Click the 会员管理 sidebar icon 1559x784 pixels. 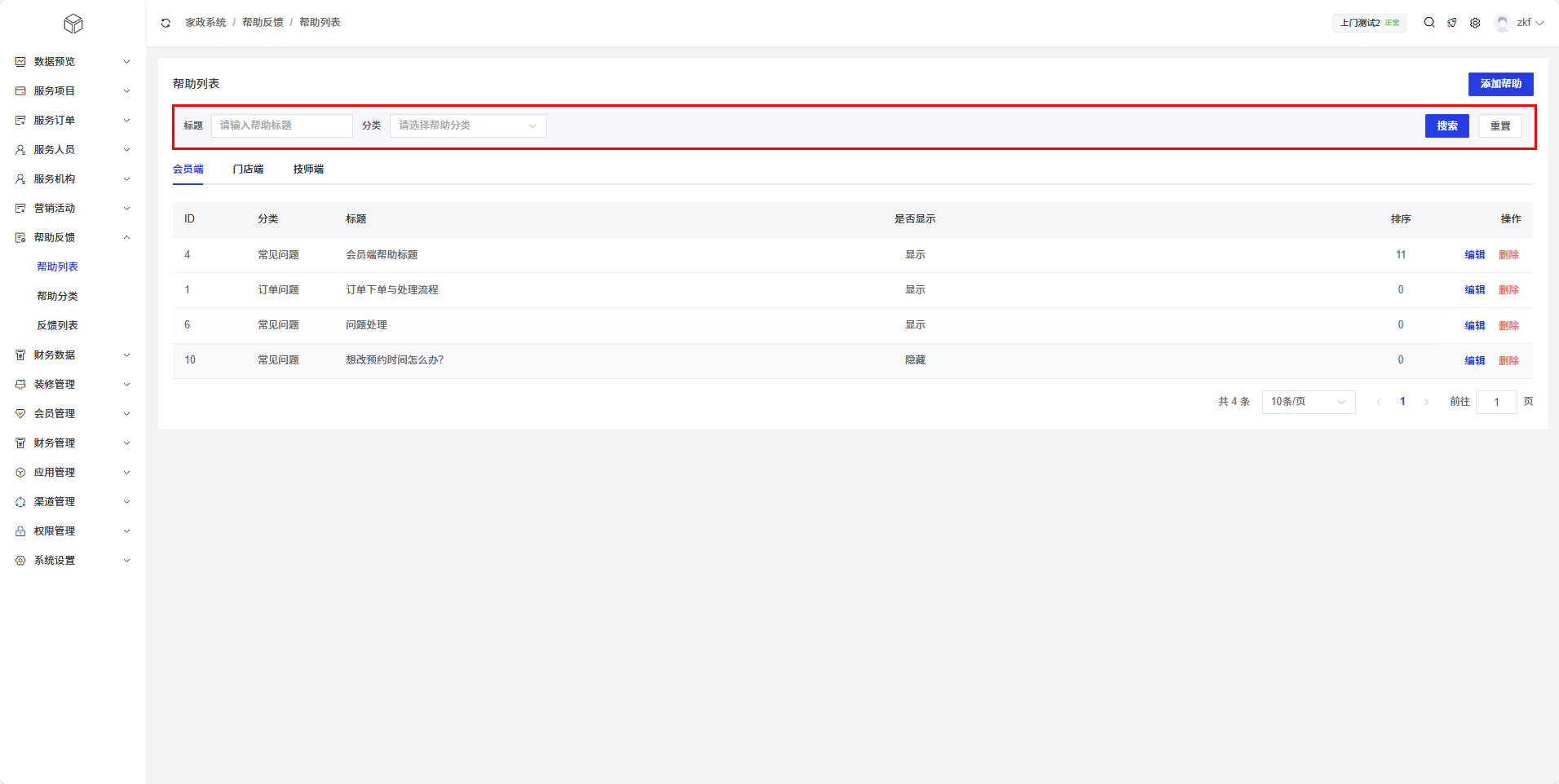(20, 414)
